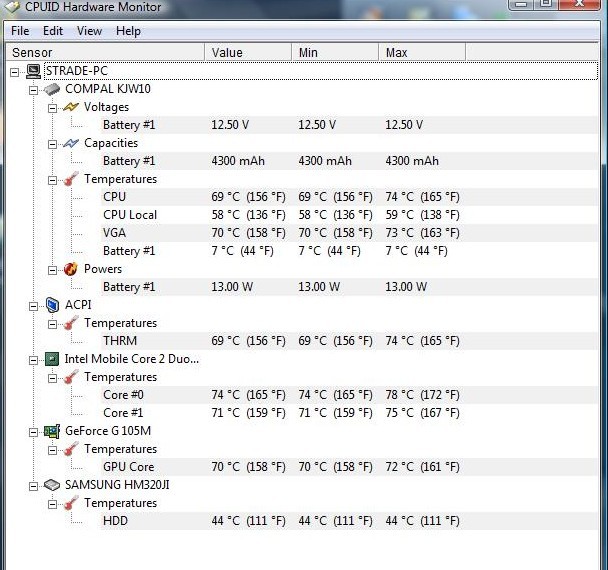The height and width of the screenshot is (570, 608).
Task: Click the GeForce G 105M graphics card icon
Action: click(x=52, y=431)
